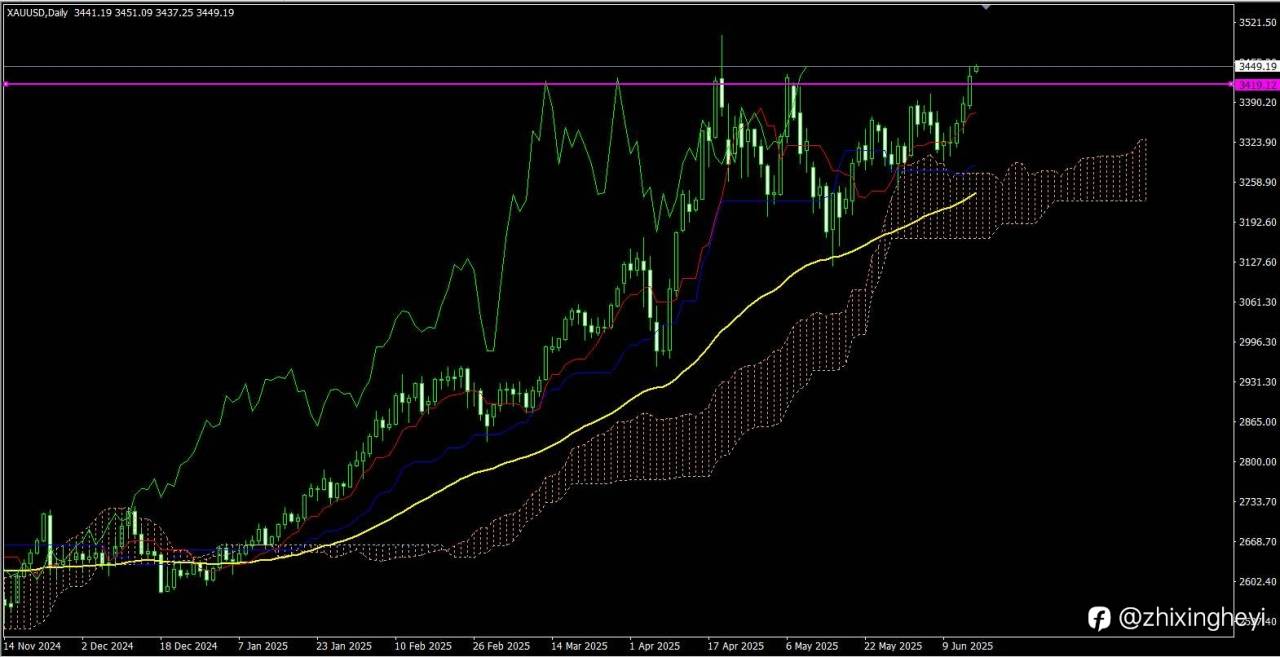Click the XAUUSD,Daily chart title
This screenshot has width=1280, height=657.
(38, 12)
